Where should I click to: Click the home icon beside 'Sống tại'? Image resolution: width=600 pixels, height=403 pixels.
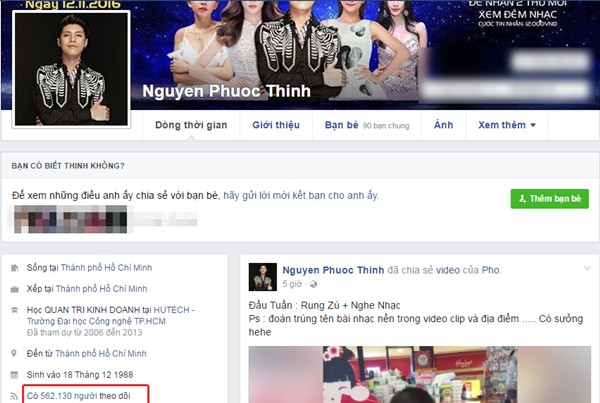tap(14, 267)
